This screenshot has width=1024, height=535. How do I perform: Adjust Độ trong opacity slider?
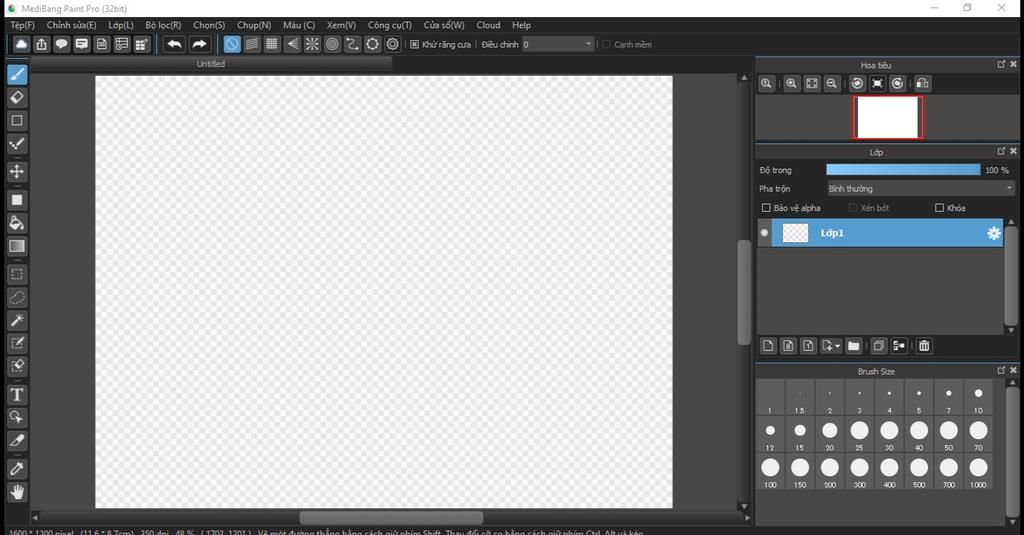point(903,170)
